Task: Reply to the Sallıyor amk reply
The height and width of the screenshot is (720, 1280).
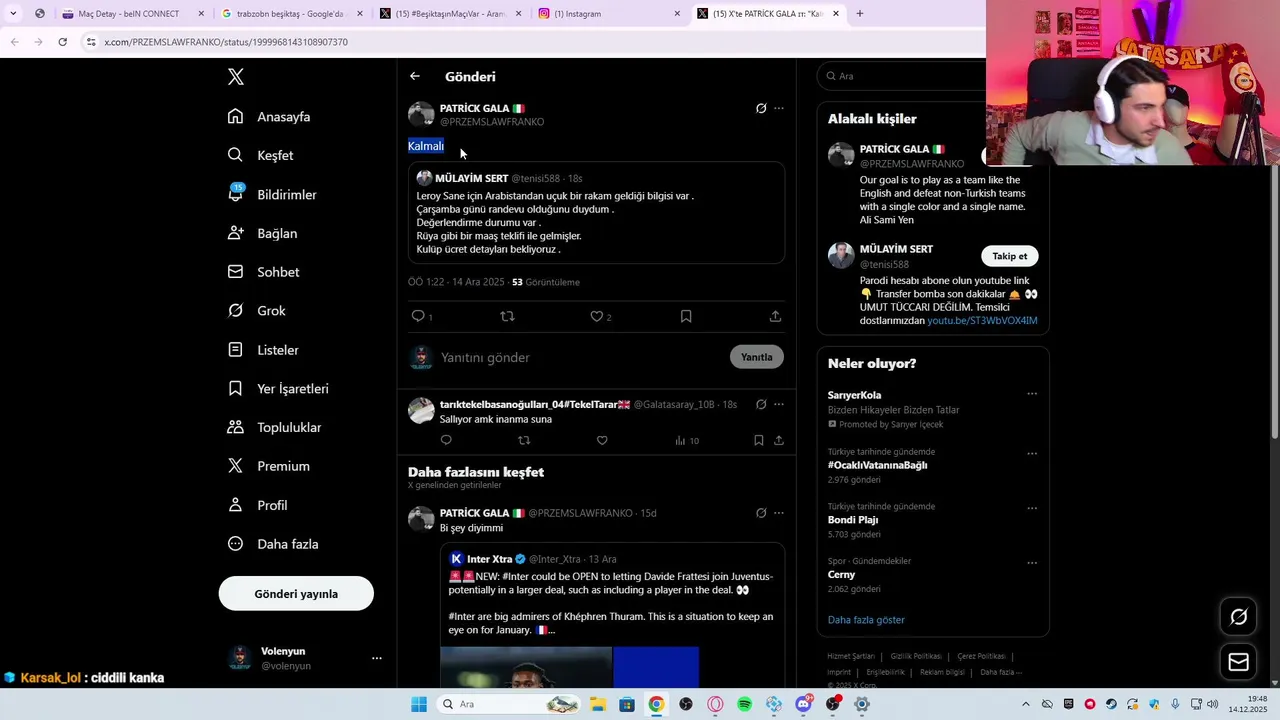Action: pyautogui.click(x=446, y=440)
